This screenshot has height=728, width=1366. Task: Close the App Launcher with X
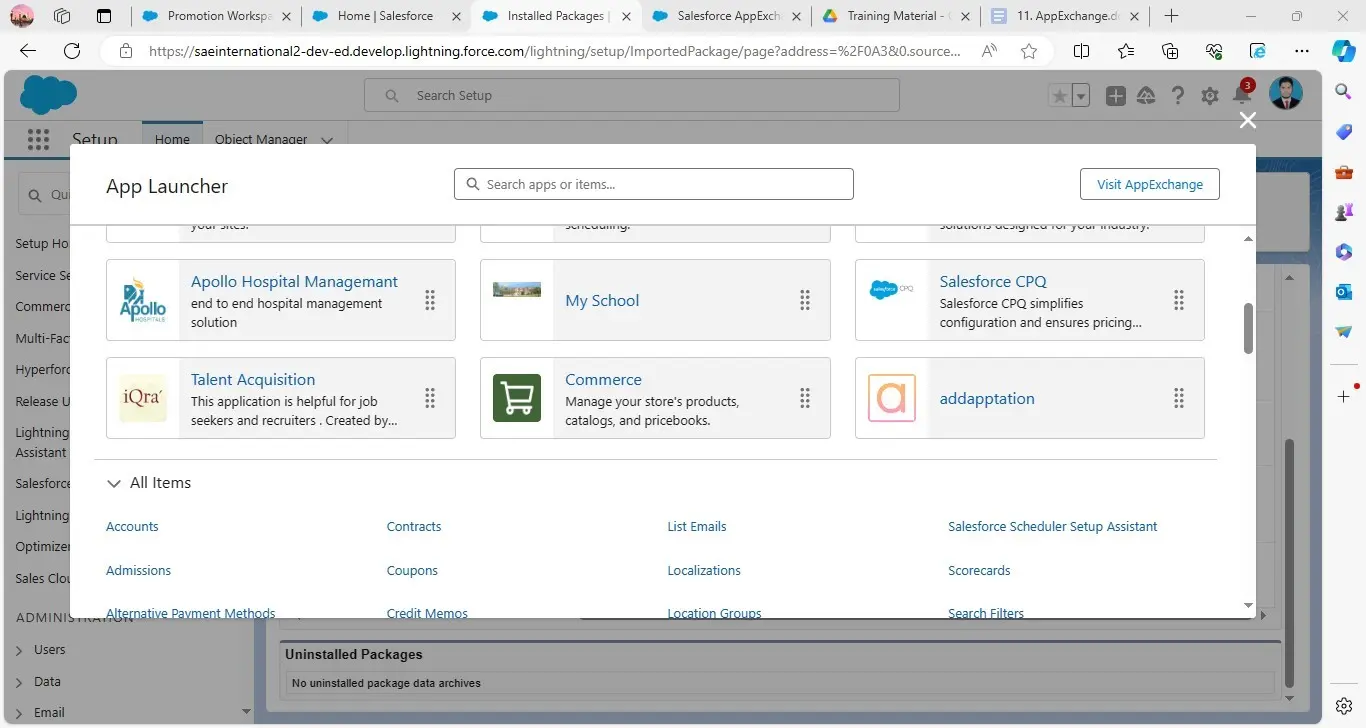point(1247,120)
